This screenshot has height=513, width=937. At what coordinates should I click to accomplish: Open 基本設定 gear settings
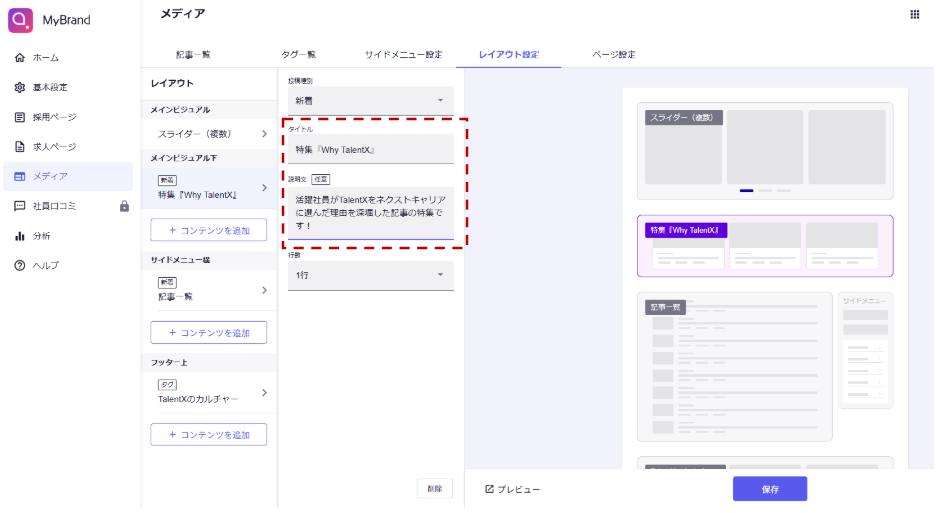point(50,88)
